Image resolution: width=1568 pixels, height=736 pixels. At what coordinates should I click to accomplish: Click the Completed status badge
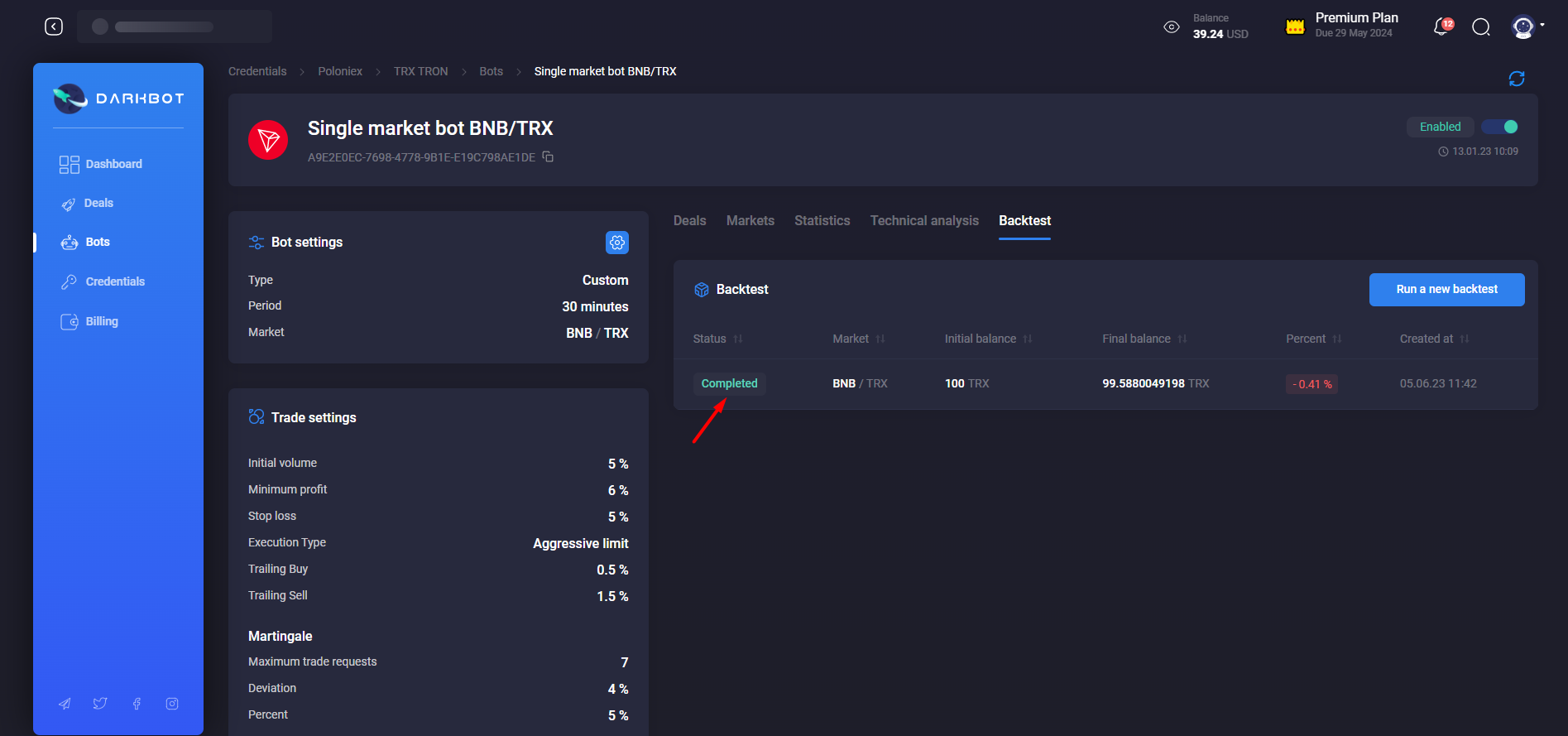[730, 383]
